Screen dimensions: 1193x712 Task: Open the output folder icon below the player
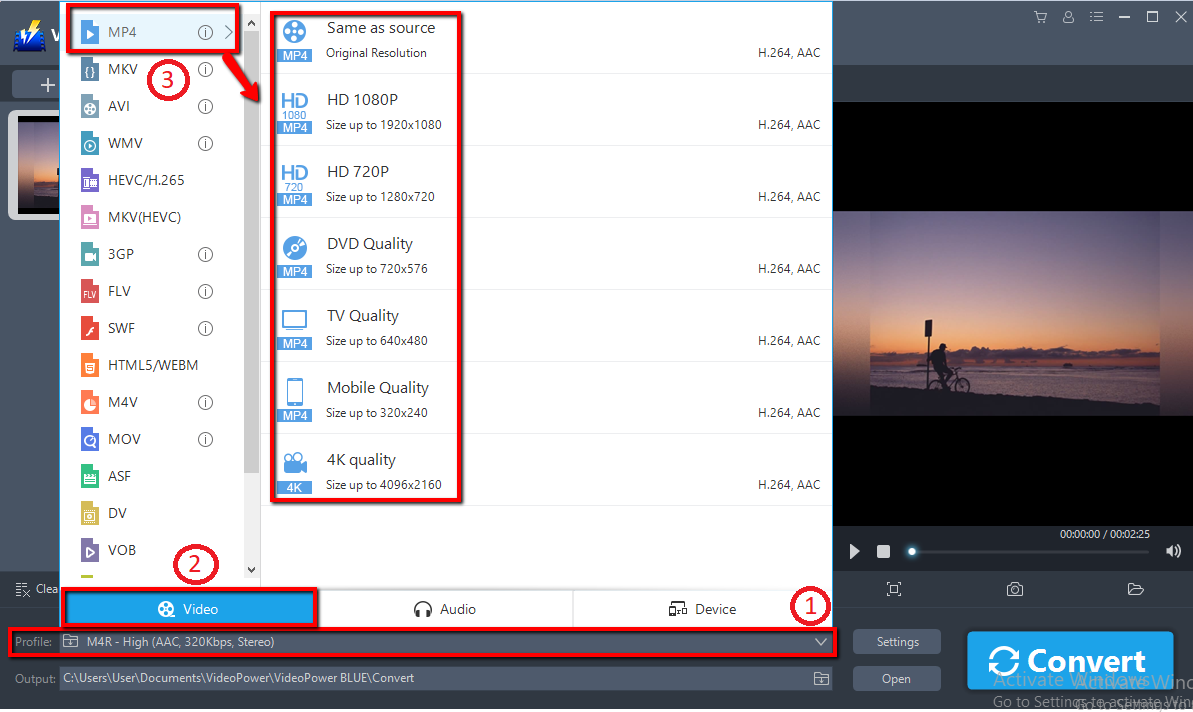1135,589
